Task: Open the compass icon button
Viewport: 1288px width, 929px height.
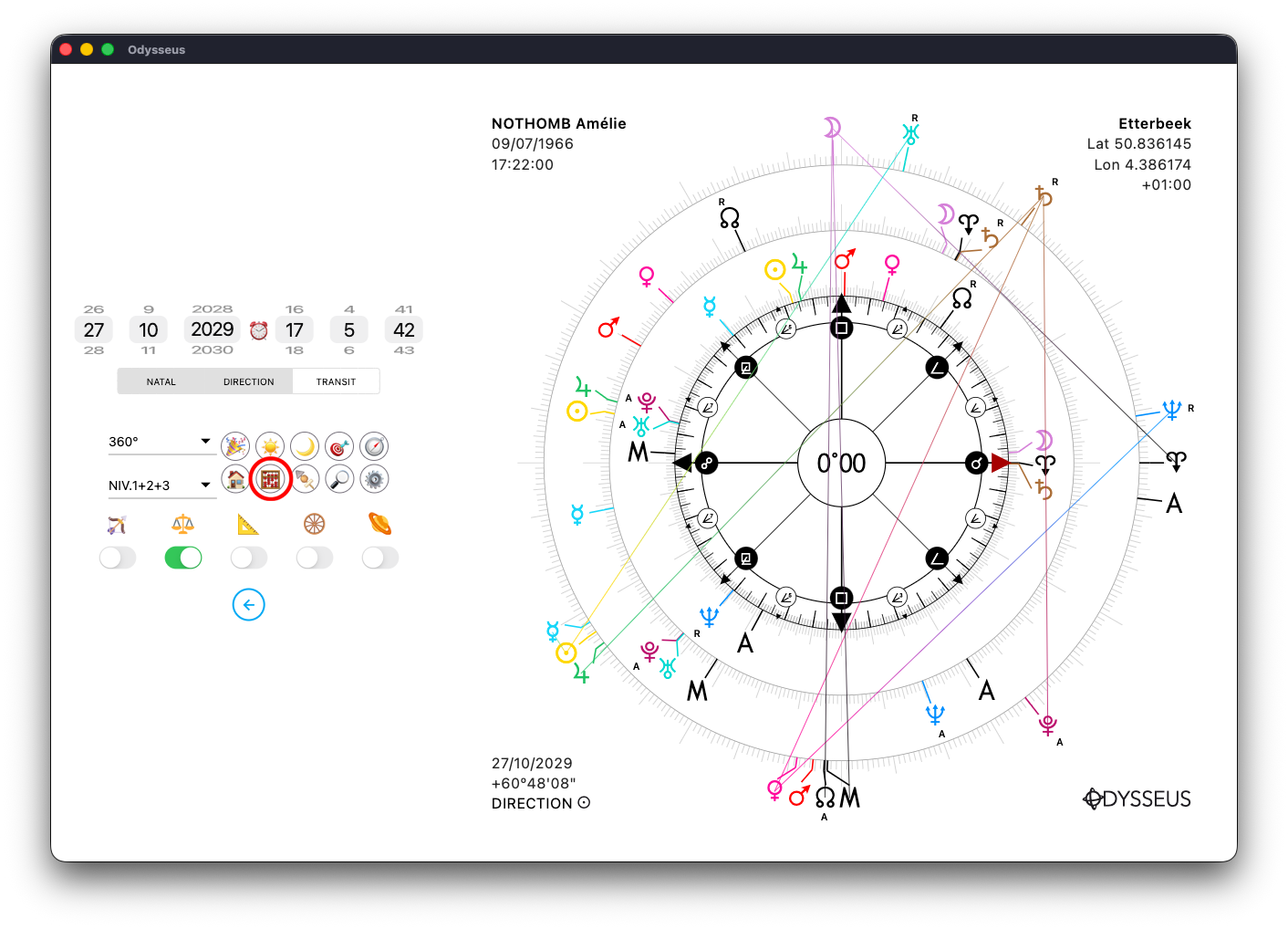Action: [x=374, y=446]
